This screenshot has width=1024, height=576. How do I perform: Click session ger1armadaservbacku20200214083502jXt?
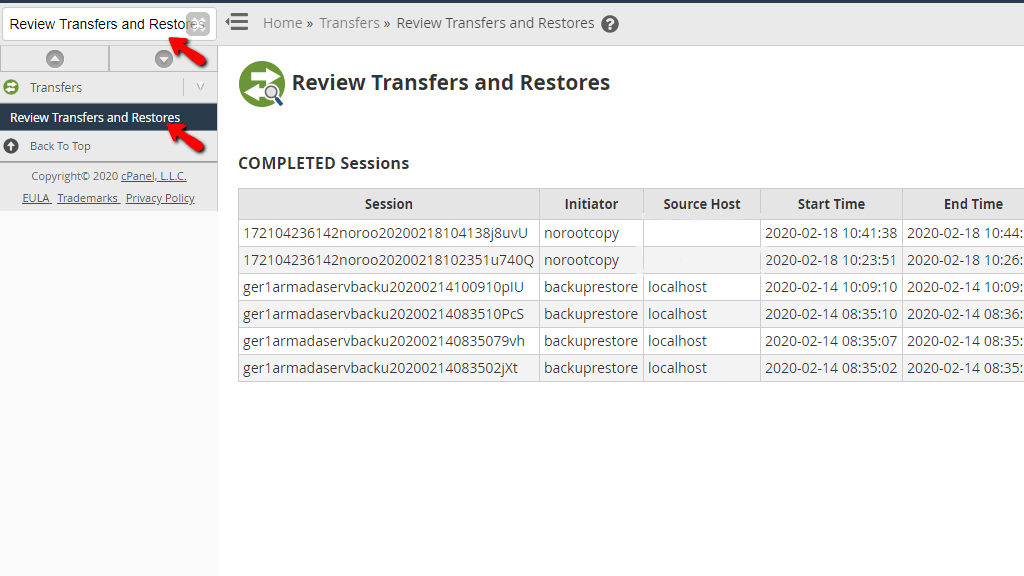tap(380, 368)
